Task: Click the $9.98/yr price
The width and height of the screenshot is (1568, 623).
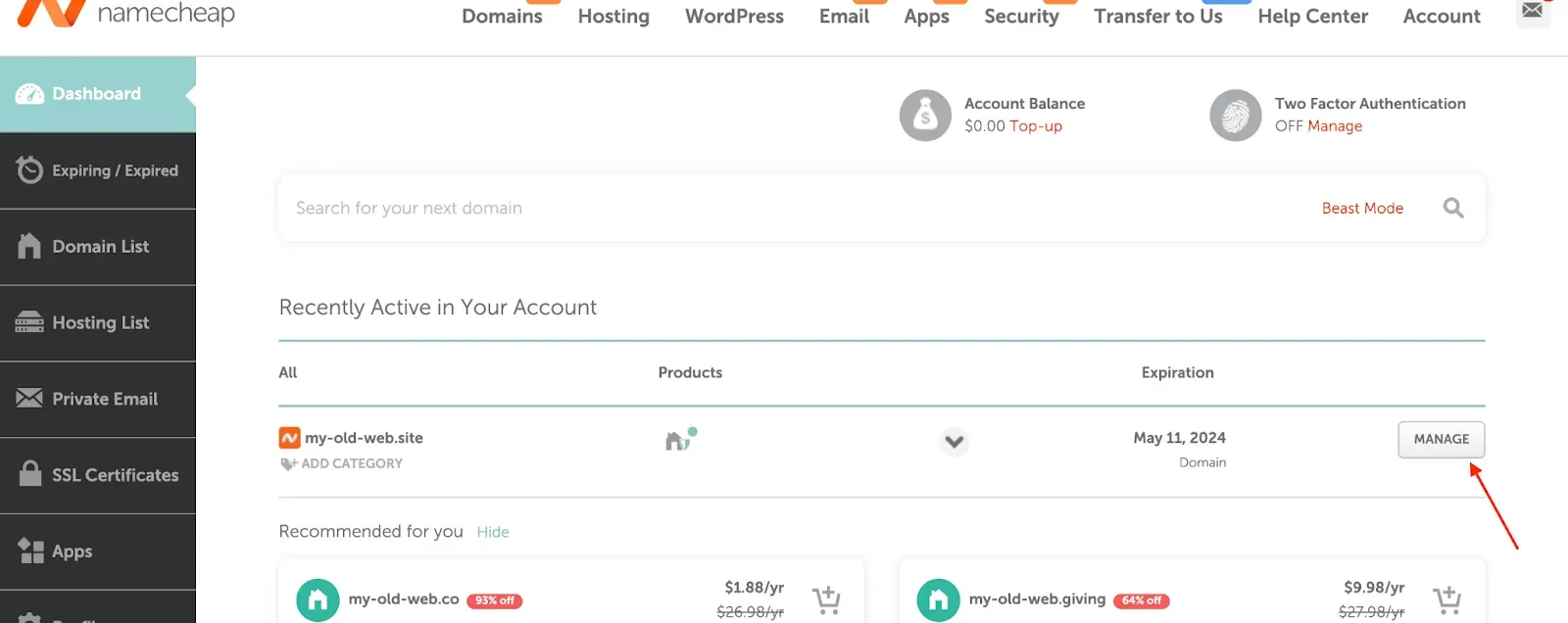Action: [1374, 588]
